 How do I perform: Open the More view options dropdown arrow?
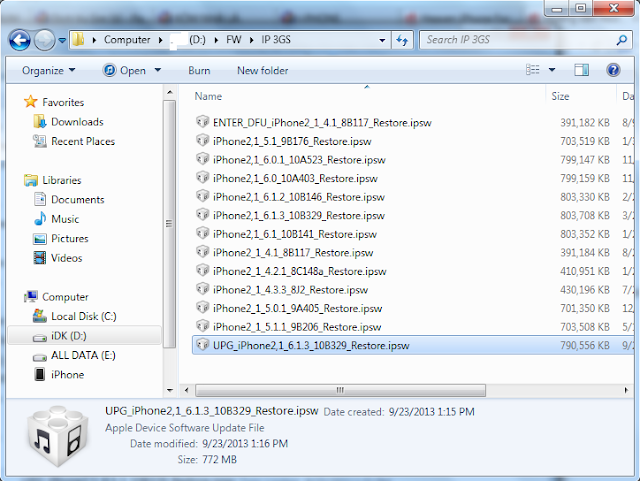552,70
